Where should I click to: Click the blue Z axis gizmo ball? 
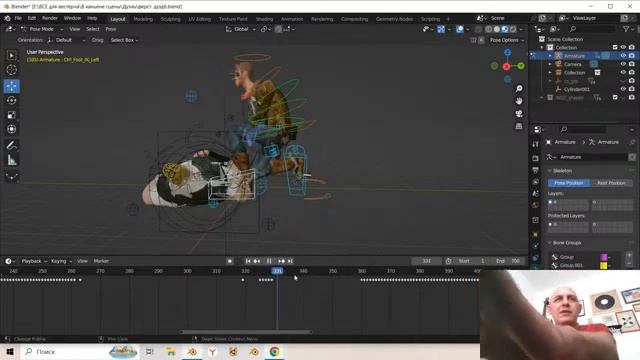507,53
